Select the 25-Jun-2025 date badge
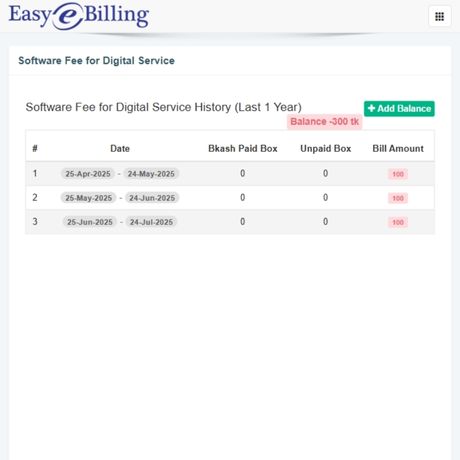 [x=90, y=222]
